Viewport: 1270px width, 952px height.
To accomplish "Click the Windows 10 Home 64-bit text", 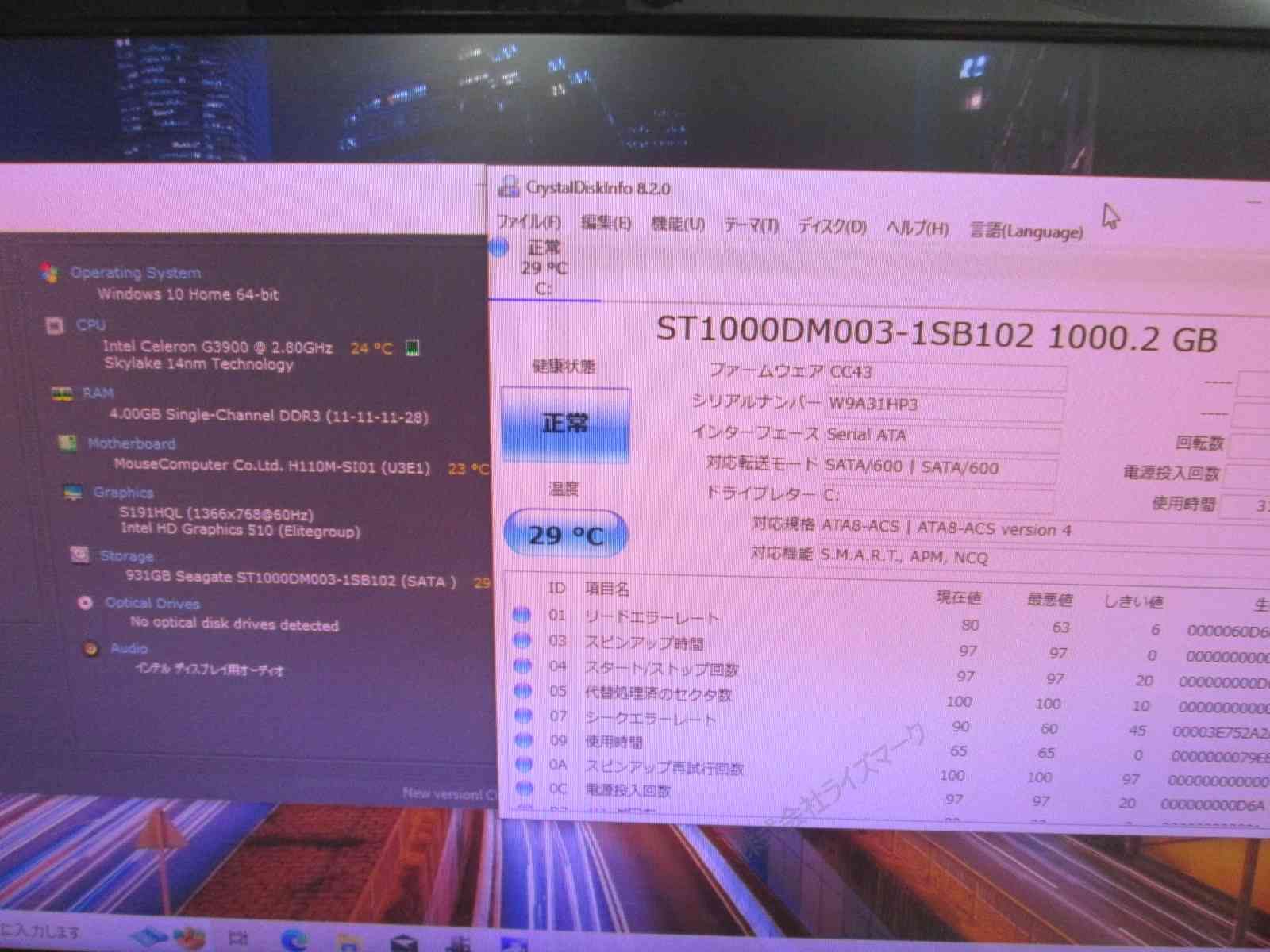I will 188,294.
